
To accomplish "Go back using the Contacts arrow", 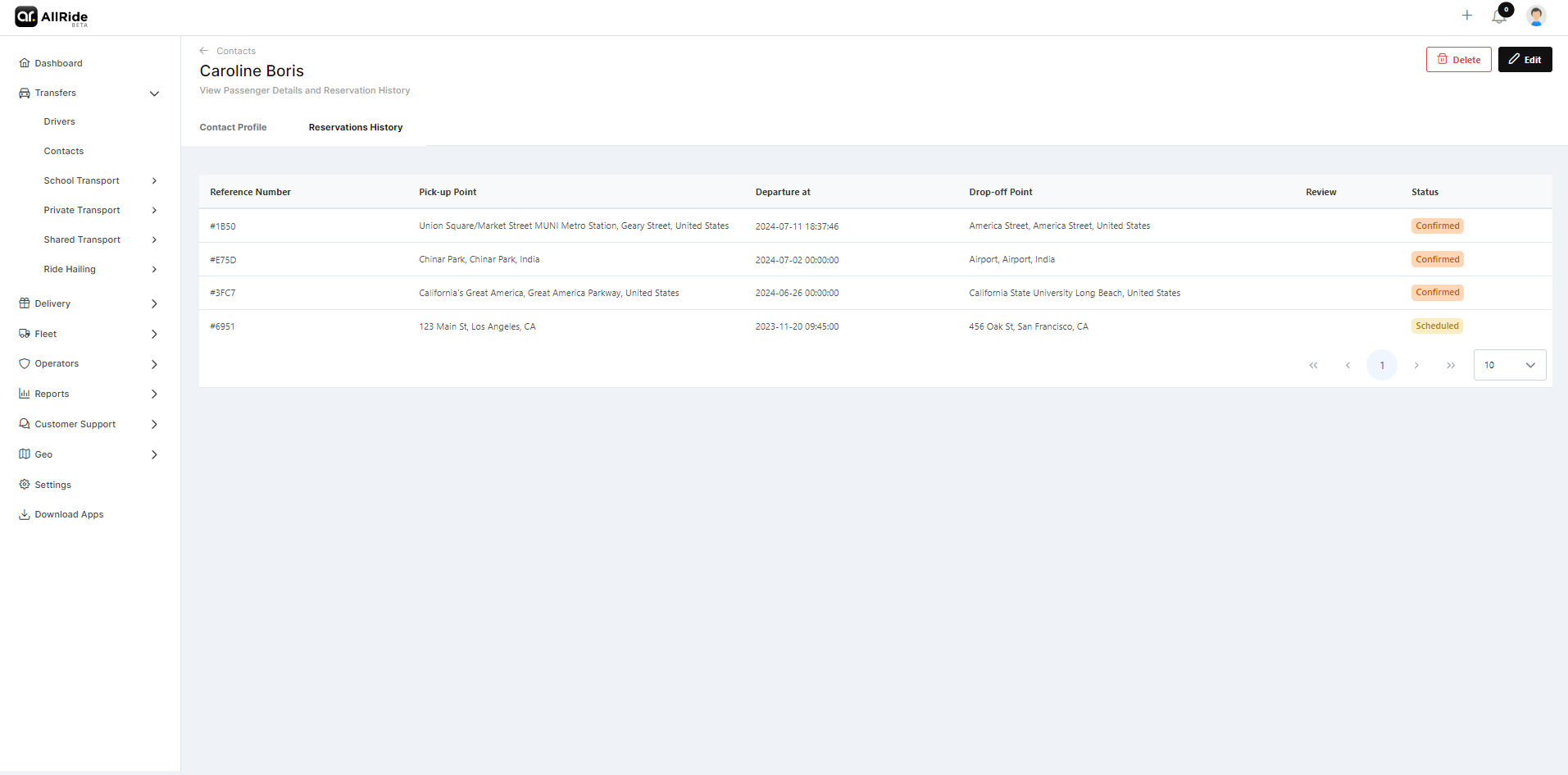I will tap(204, 51).
